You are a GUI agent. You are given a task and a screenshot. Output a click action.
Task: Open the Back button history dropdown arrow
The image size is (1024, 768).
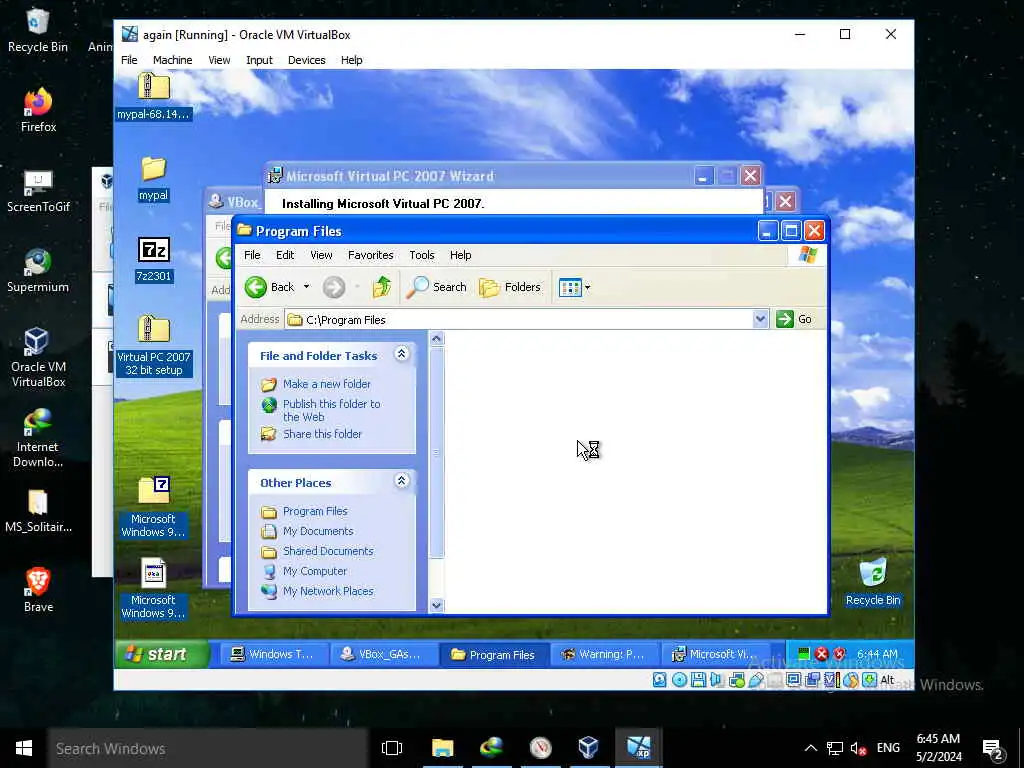[x=306, y=287]
